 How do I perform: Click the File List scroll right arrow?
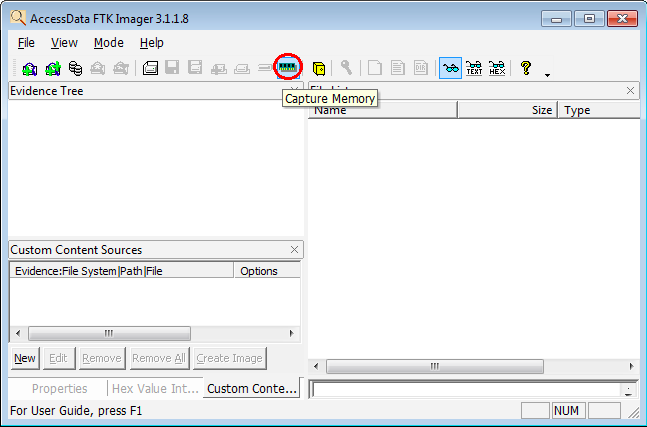[631, 366]
